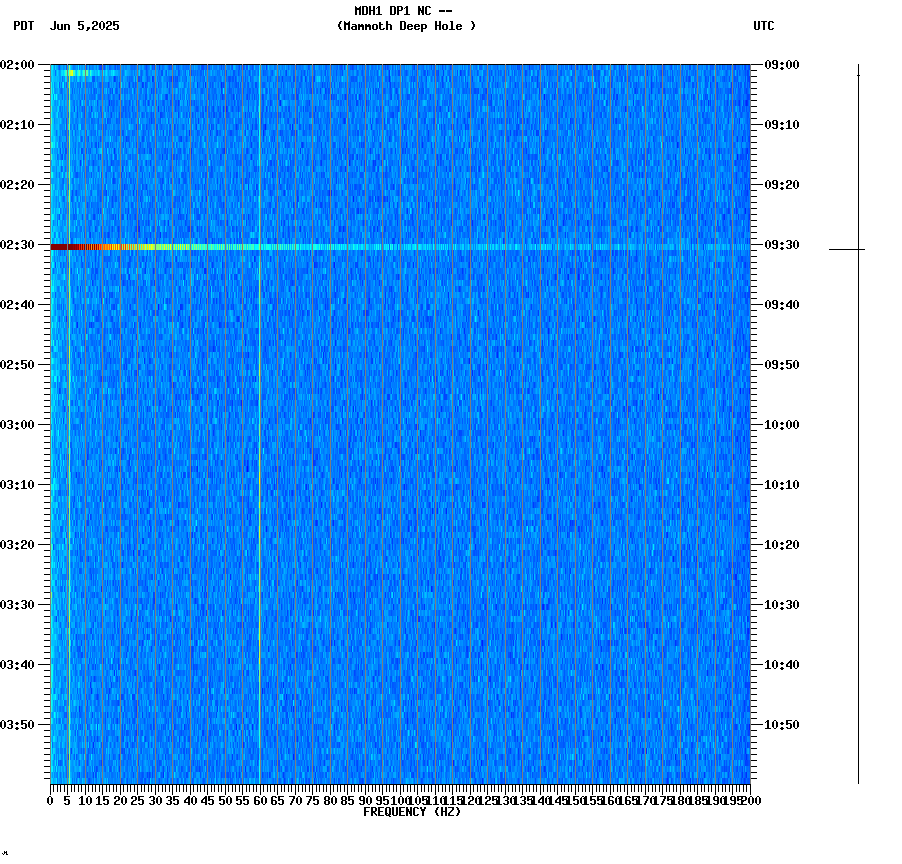The width and height of the screenshot is (902, 864).
Task: Select the FREQUENCY (HZ) axis title
Action: 414,811
